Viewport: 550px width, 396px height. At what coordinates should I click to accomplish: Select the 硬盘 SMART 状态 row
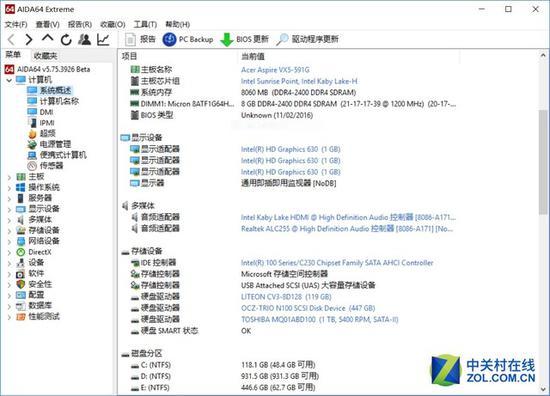[x=190, y=331]
